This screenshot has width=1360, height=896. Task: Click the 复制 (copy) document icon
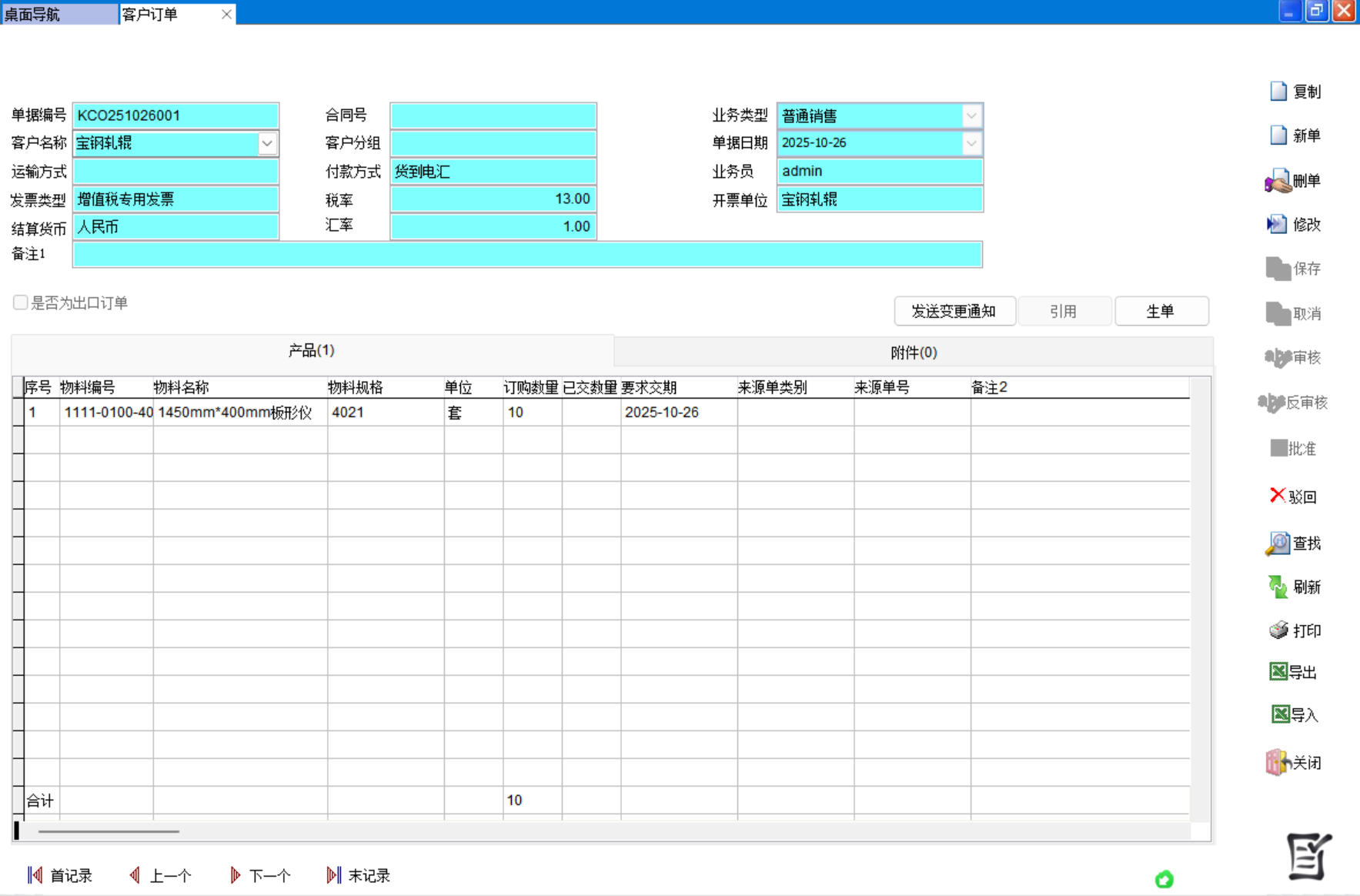(1278, 92)
